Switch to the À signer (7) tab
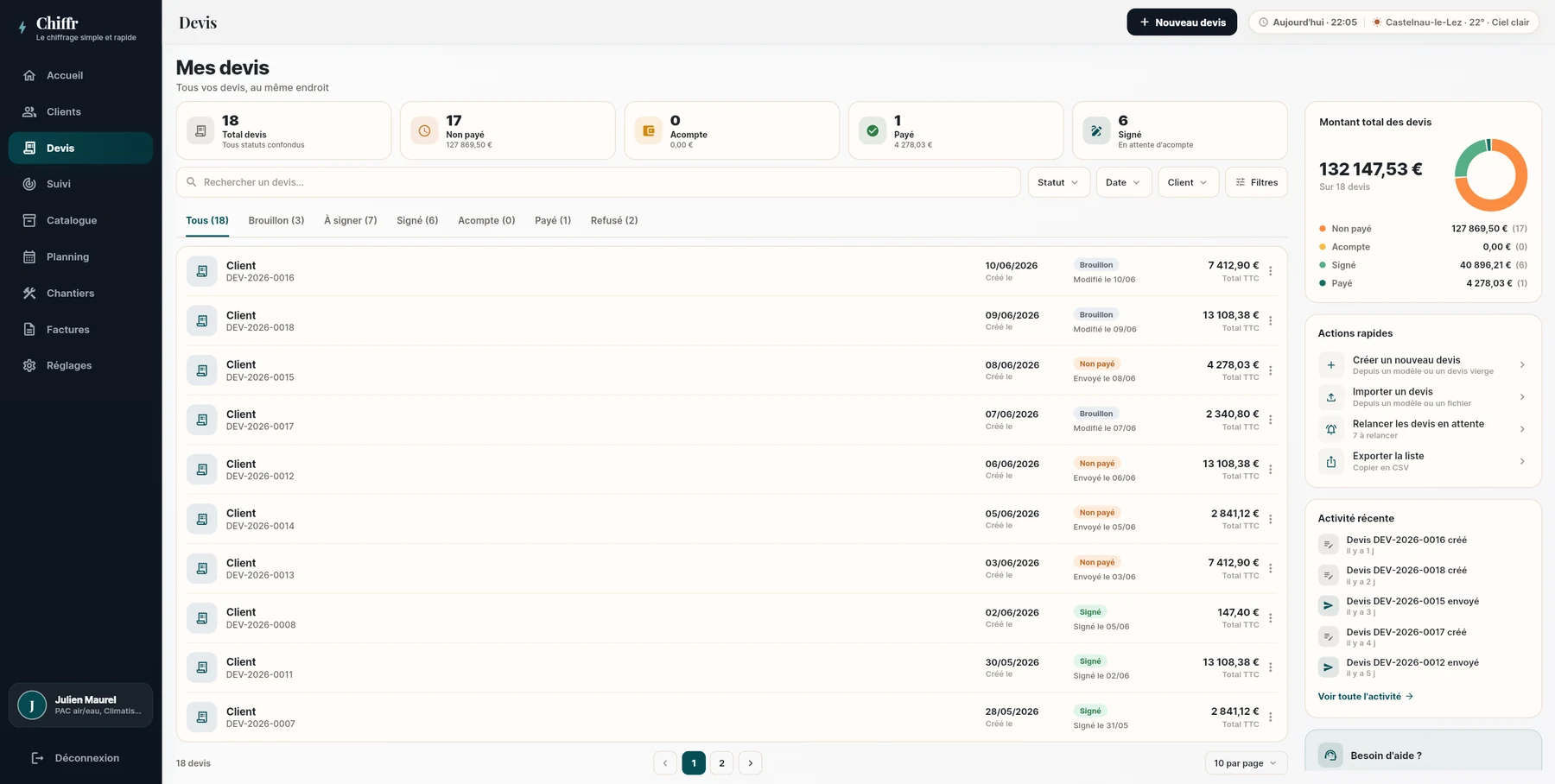 (351, 221)
